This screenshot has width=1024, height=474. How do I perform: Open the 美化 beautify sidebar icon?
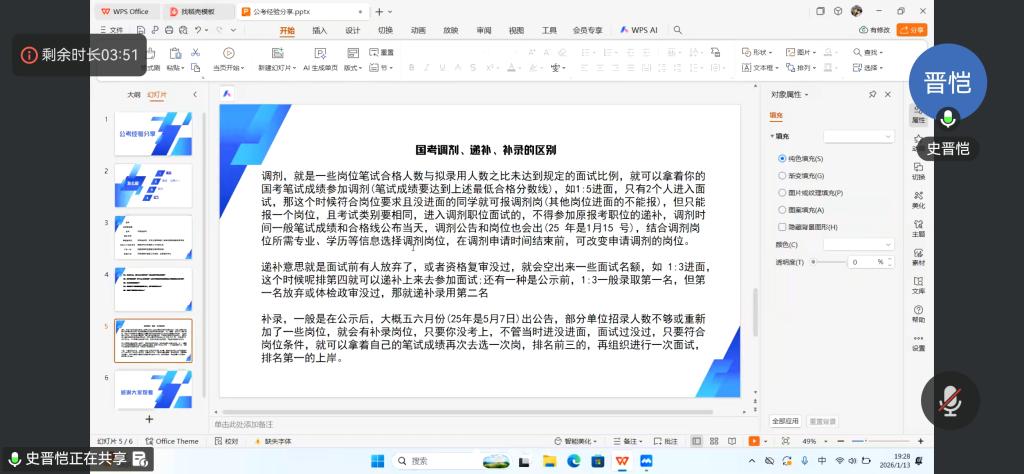918,200
